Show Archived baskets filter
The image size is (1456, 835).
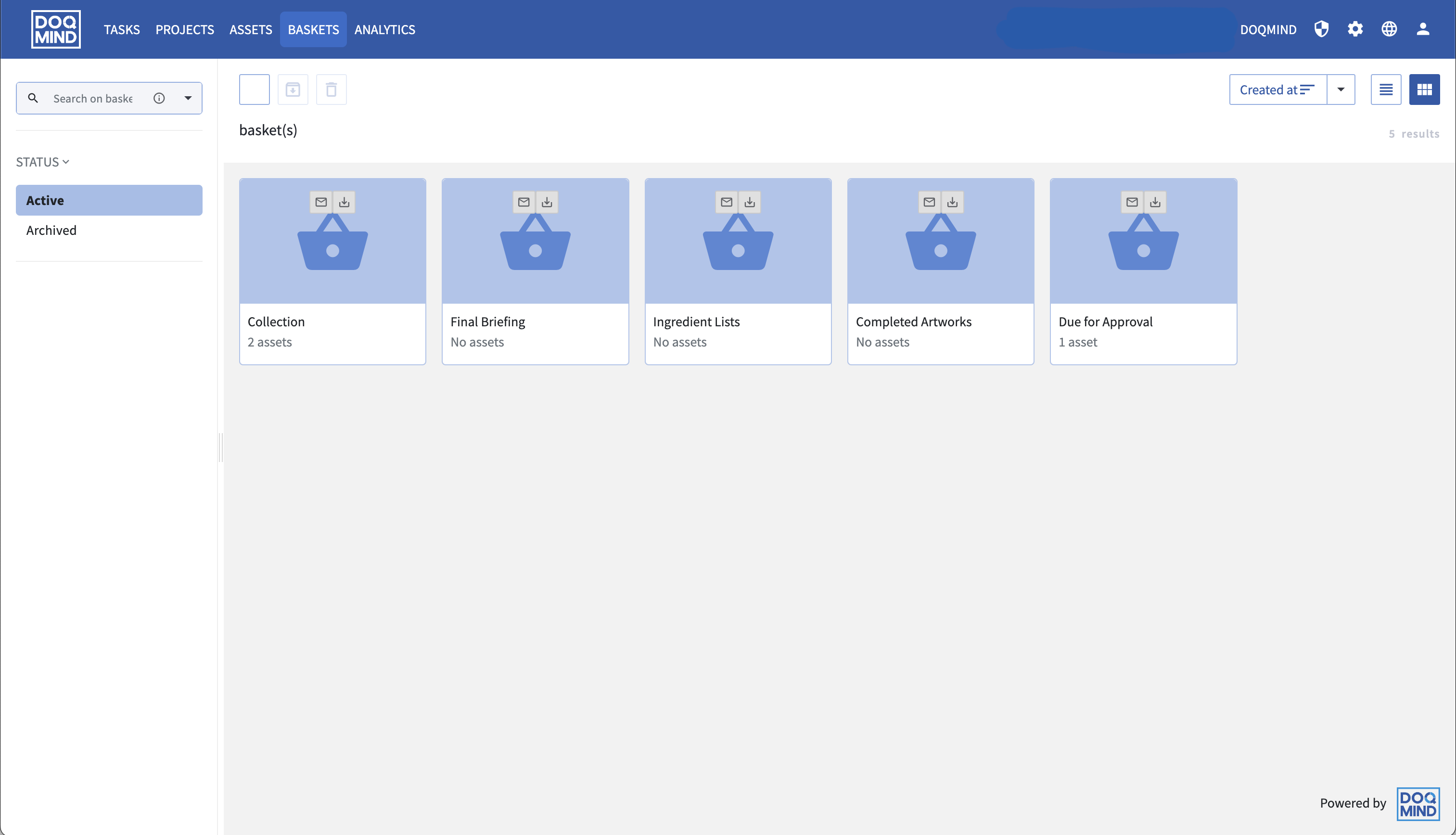click(x=51, y=230)
